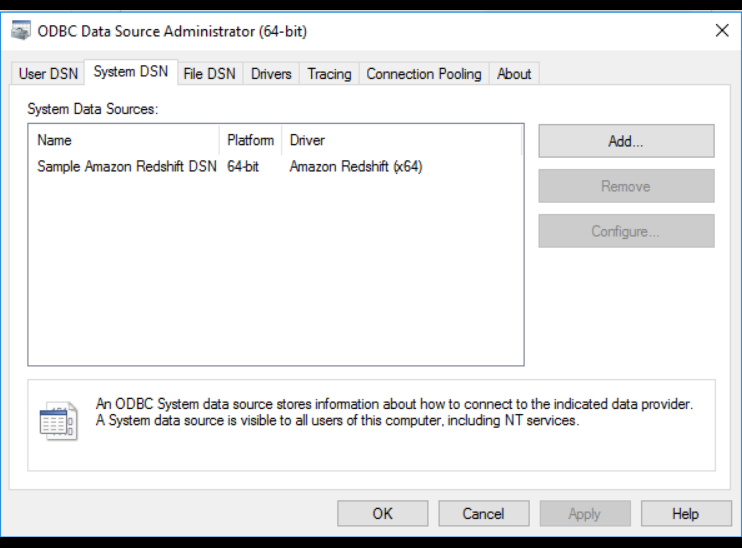This screenshot has height=548, width=742.
Task: Click the Amazon Redshift (x64) driver cell
Action: 356,167
